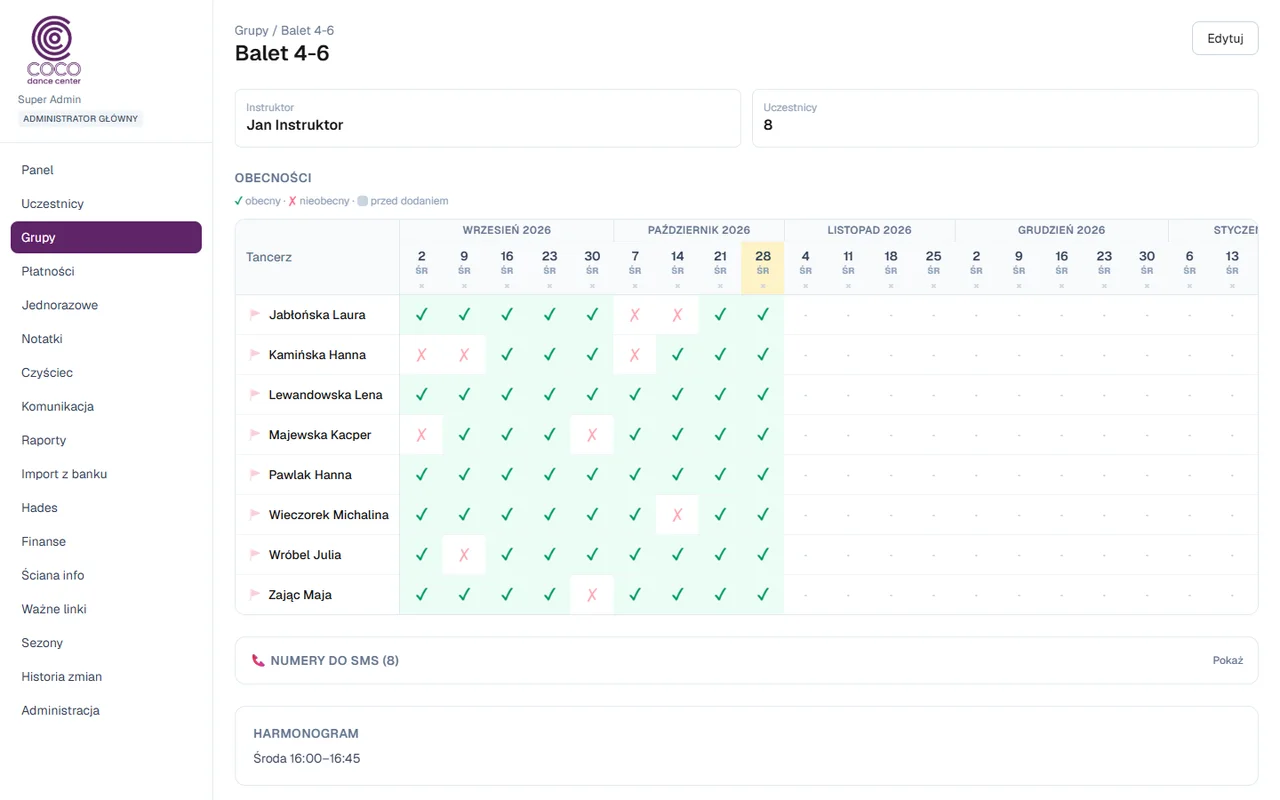The height and width of the screenshot is (800, 1280).
Task: Click the dancer name Pawlak Hanna
Action: [x=310, y=475]
